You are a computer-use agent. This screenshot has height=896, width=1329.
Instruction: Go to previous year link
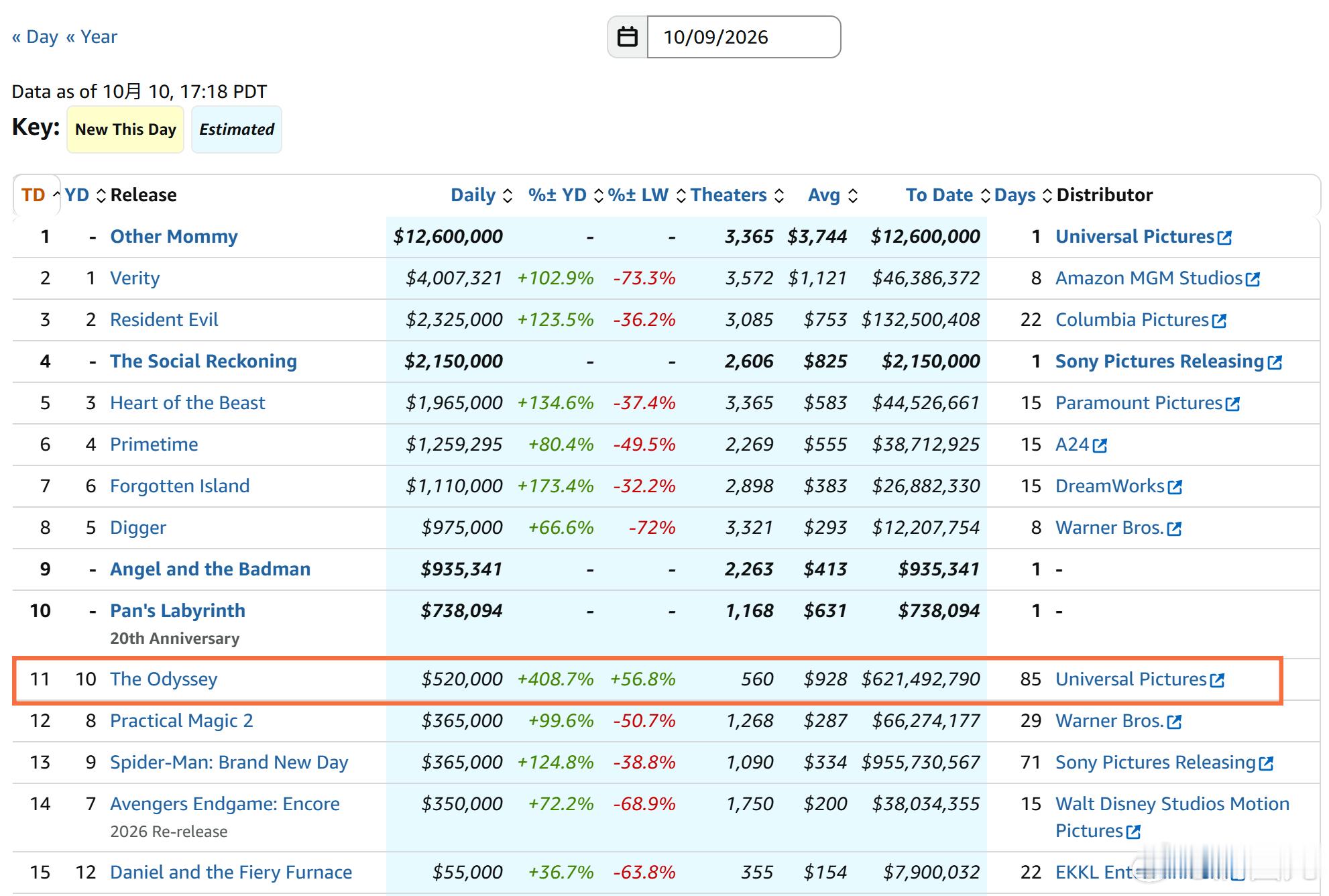(91, 37)
